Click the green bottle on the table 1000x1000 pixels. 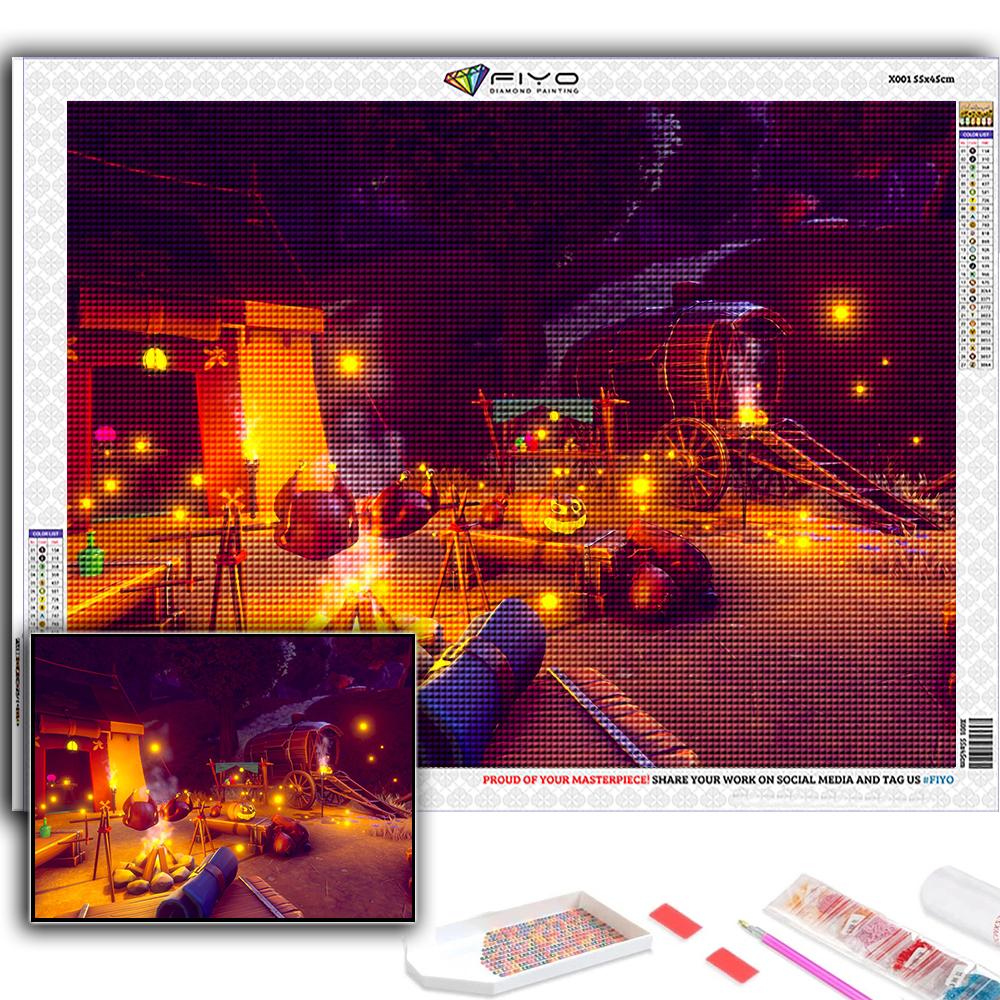pos(91,553)
